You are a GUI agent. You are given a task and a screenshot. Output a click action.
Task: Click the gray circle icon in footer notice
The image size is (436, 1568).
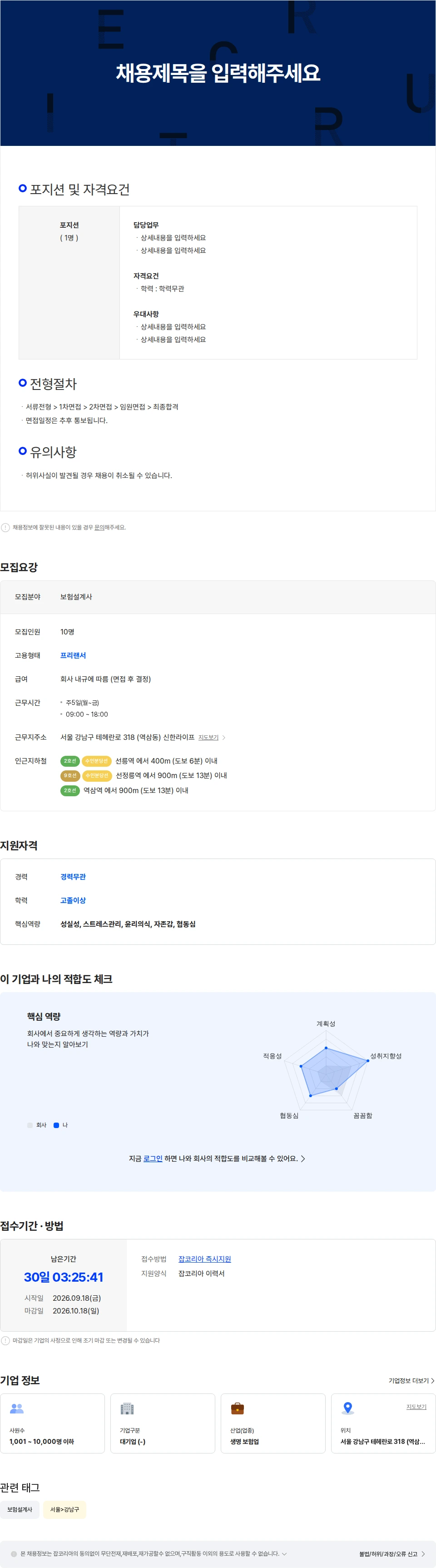14,1553
